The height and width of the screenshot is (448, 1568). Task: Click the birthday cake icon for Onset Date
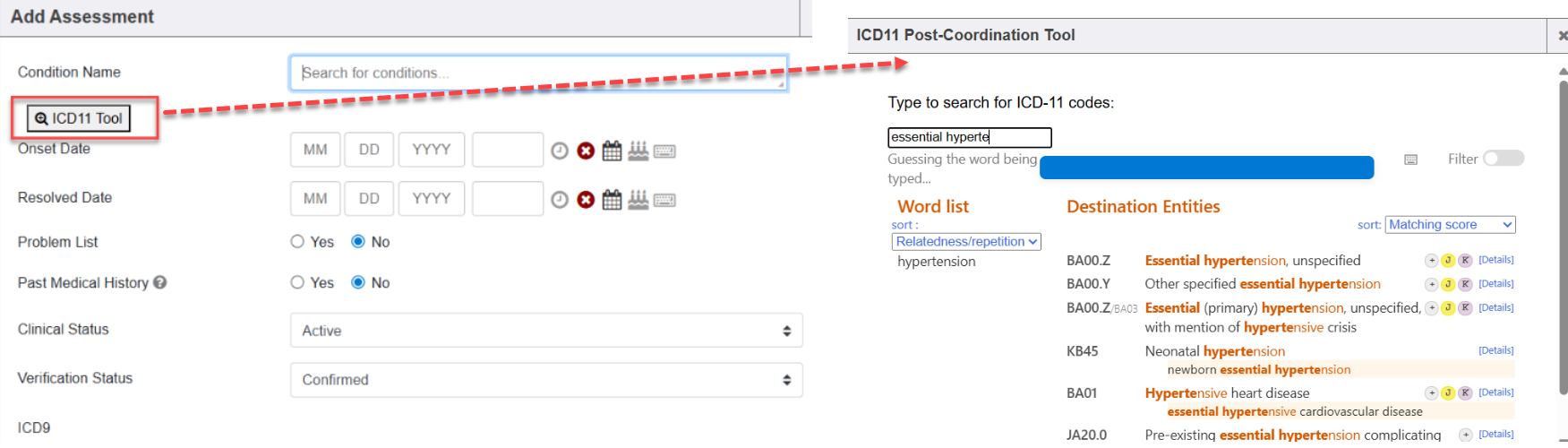click(638, 151)
